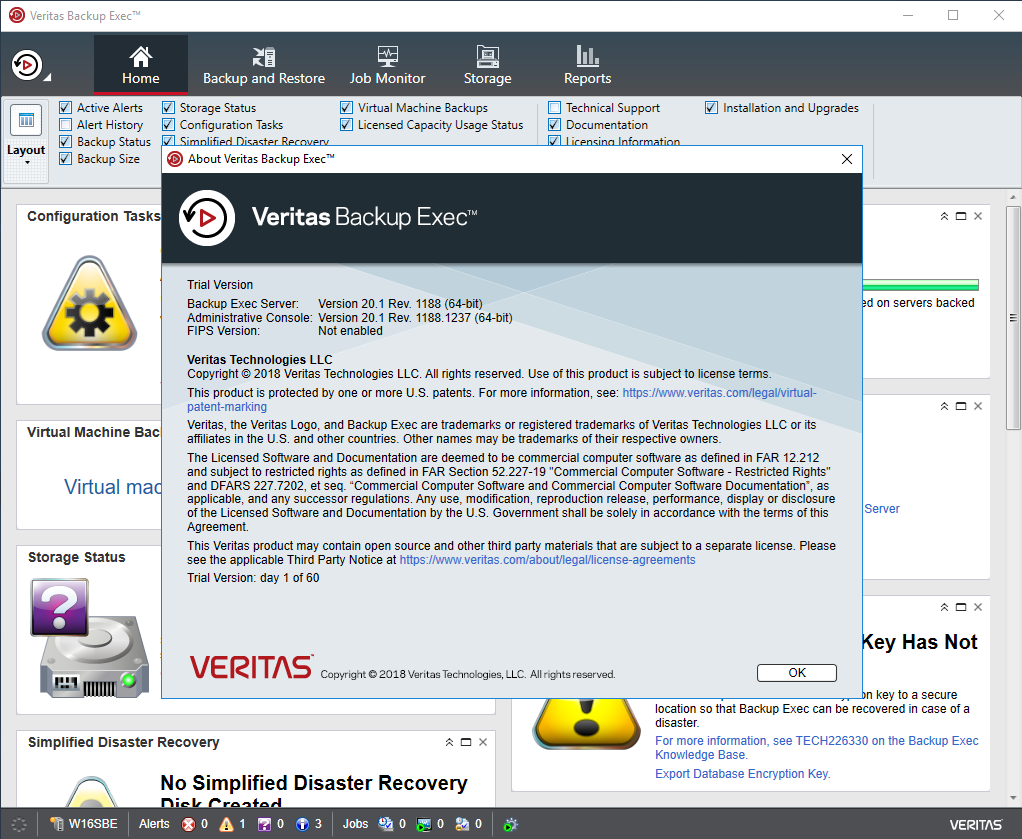Open the license-agreements link

tap(547, 560)
